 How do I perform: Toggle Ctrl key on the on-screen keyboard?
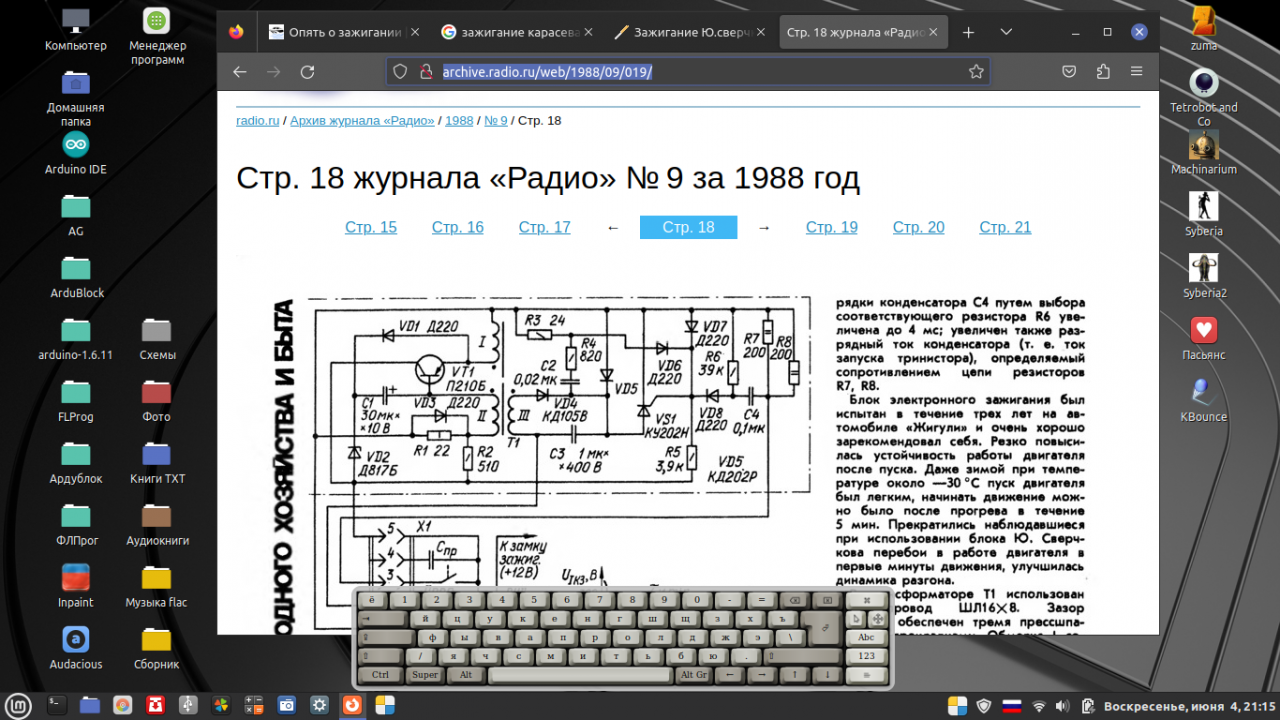coord(380,675)
